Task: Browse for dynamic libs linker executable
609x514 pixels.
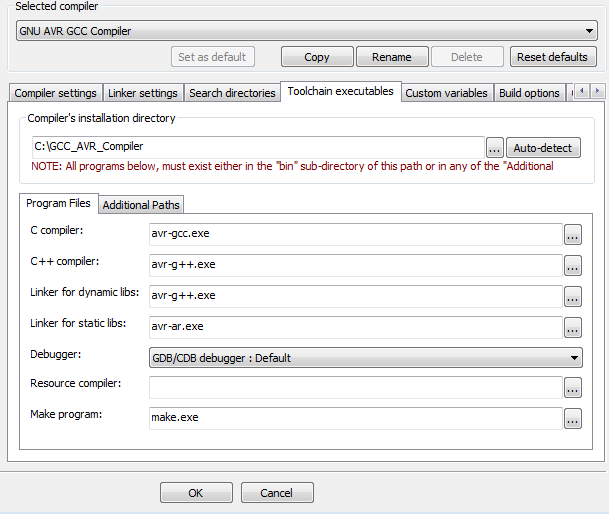Action: click(572, 297)
